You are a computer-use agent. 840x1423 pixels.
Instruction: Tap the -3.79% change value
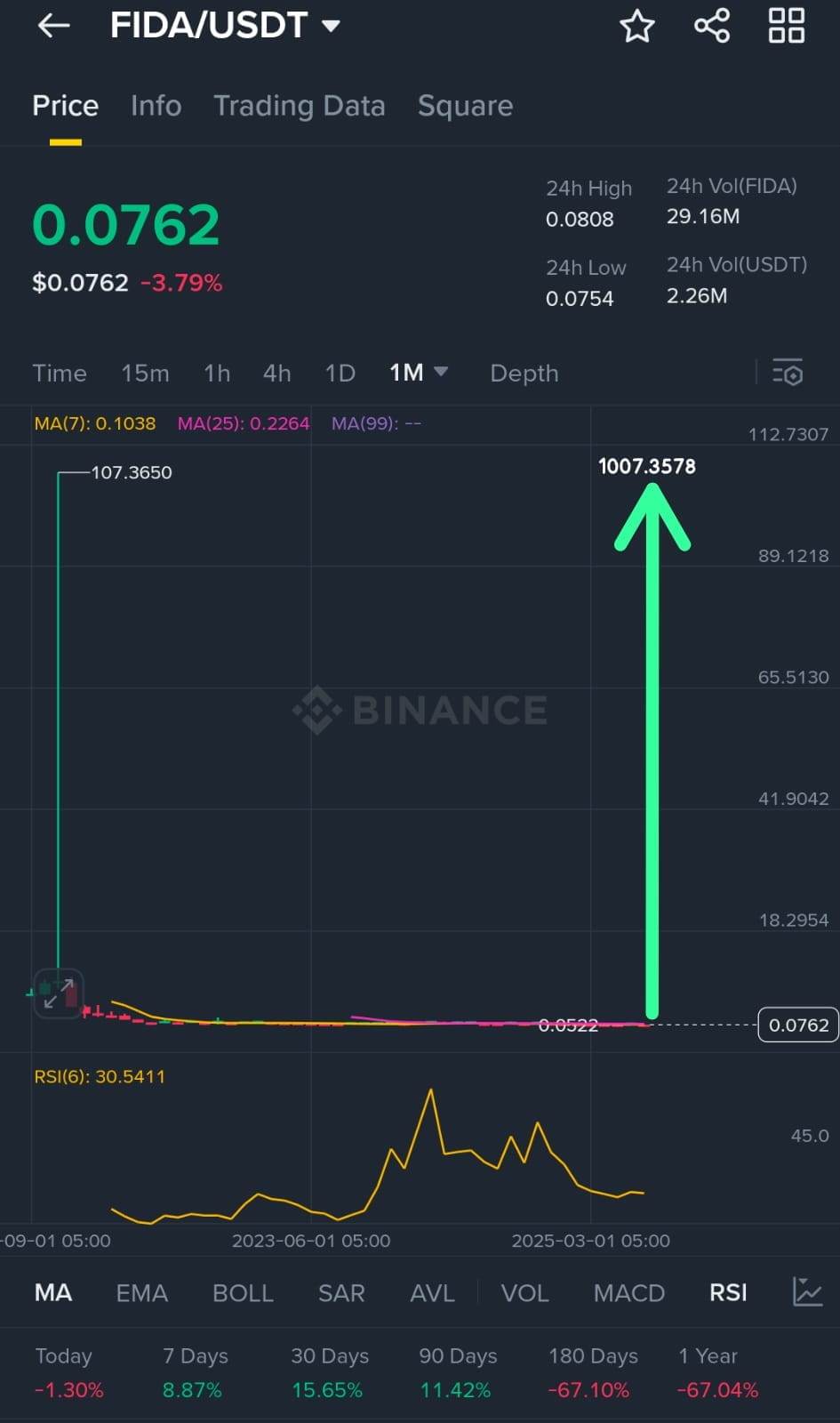click(x=181, y=283)
